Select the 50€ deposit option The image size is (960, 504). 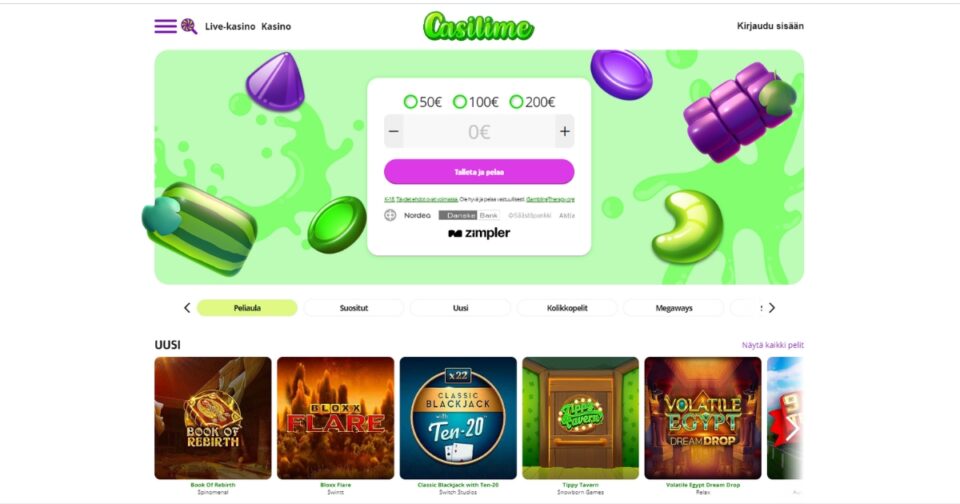click(x=422, y=102)
